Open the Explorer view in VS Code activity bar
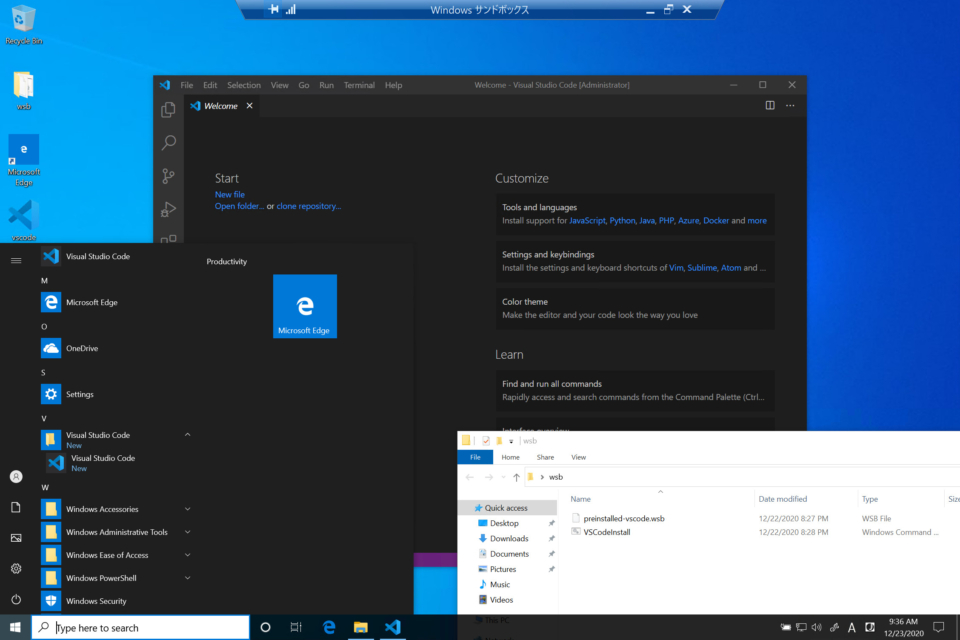Viewport: 960px width, 640px height. pos(168,110)
